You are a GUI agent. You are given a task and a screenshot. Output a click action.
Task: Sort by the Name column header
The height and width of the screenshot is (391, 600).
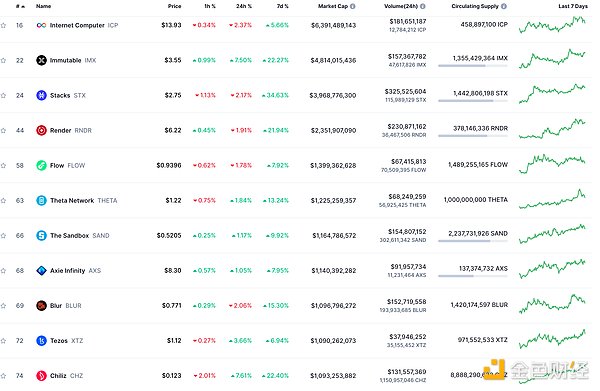(x=43, y=6)
